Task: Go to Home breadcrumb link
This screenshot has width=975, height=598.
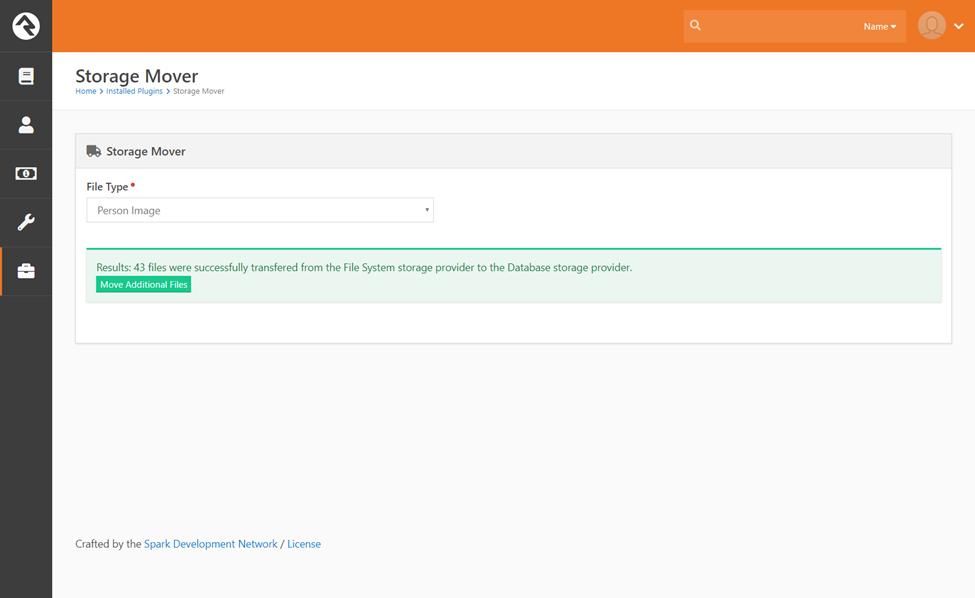Action: point(86,91)
